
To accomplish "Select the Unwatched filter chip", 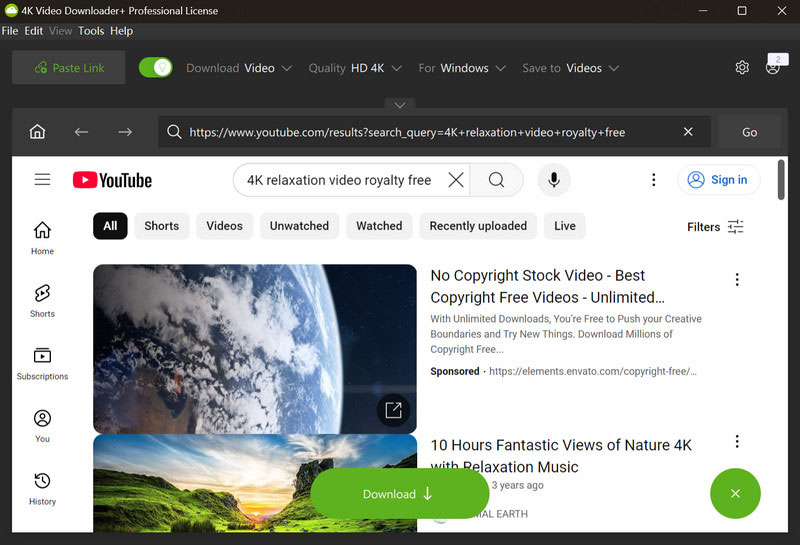I will (299, 226).
